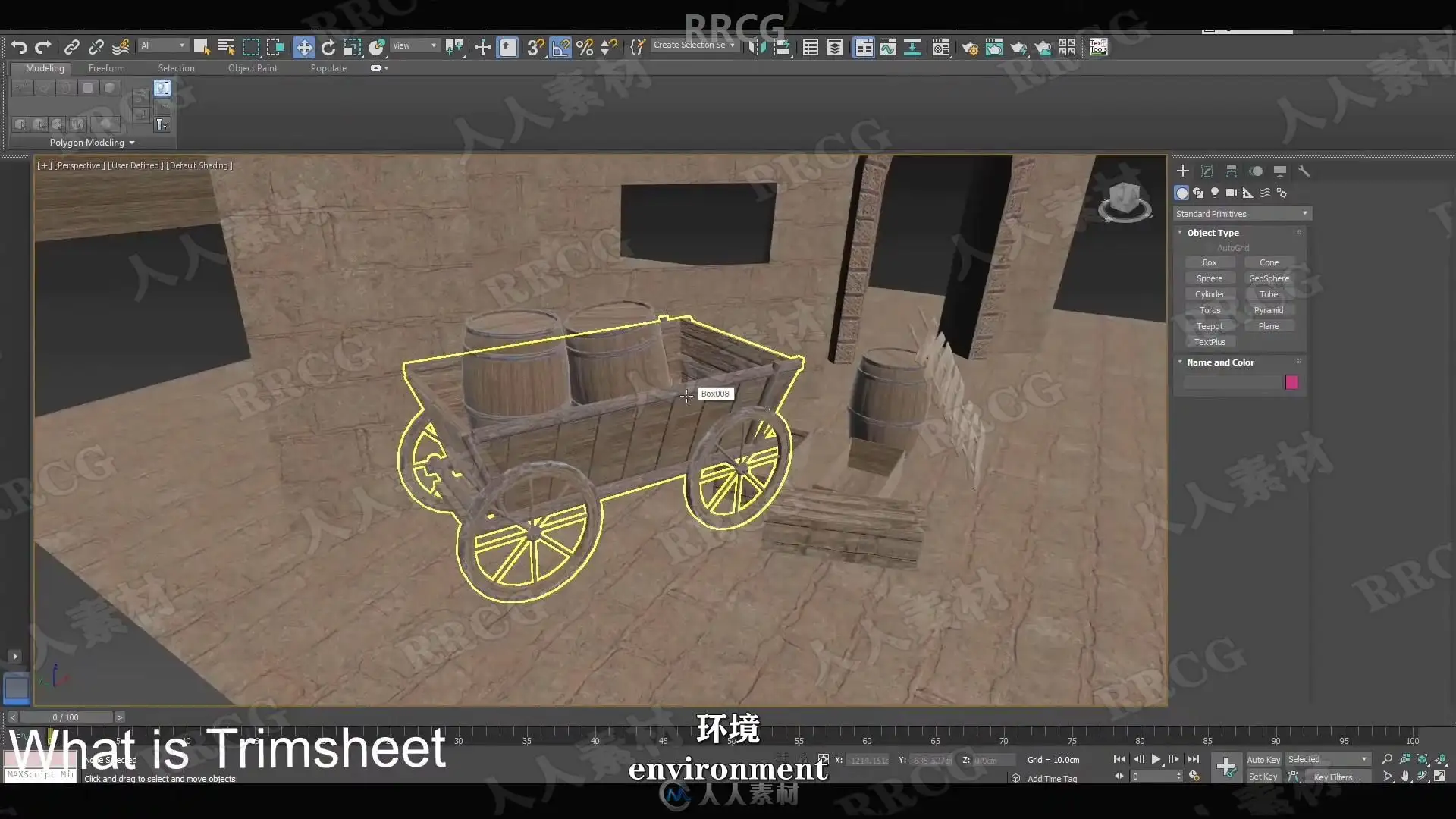Expand the Polygon Modeling panel

click(x=92, y=143)
